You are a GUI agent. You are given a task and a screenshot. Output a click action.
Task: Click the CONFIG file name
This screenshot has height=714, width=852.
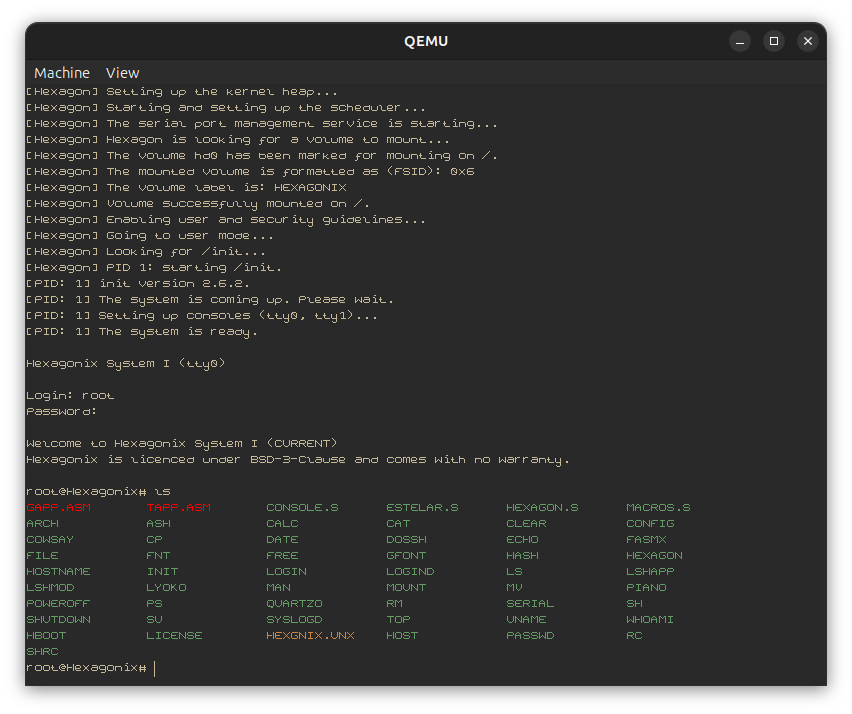[x=650, y=524]
